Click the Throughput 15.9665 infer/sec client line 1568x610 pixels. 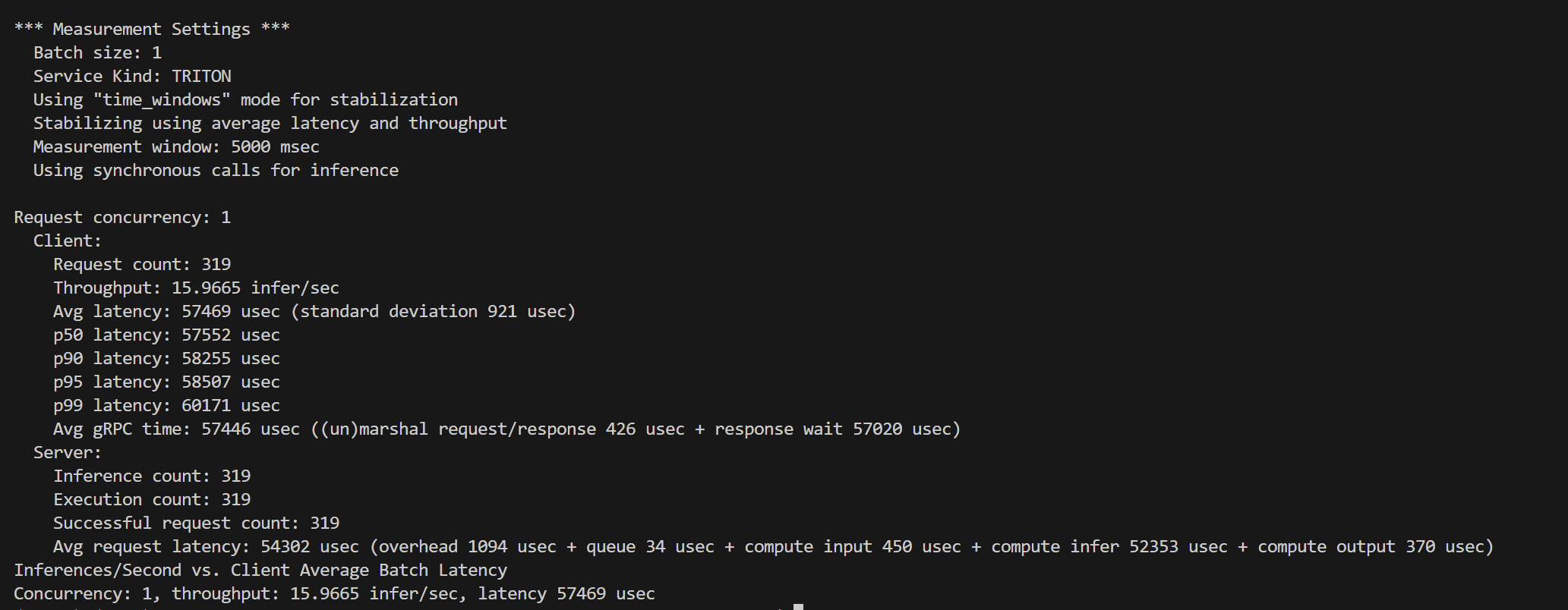tap(196, 288)
